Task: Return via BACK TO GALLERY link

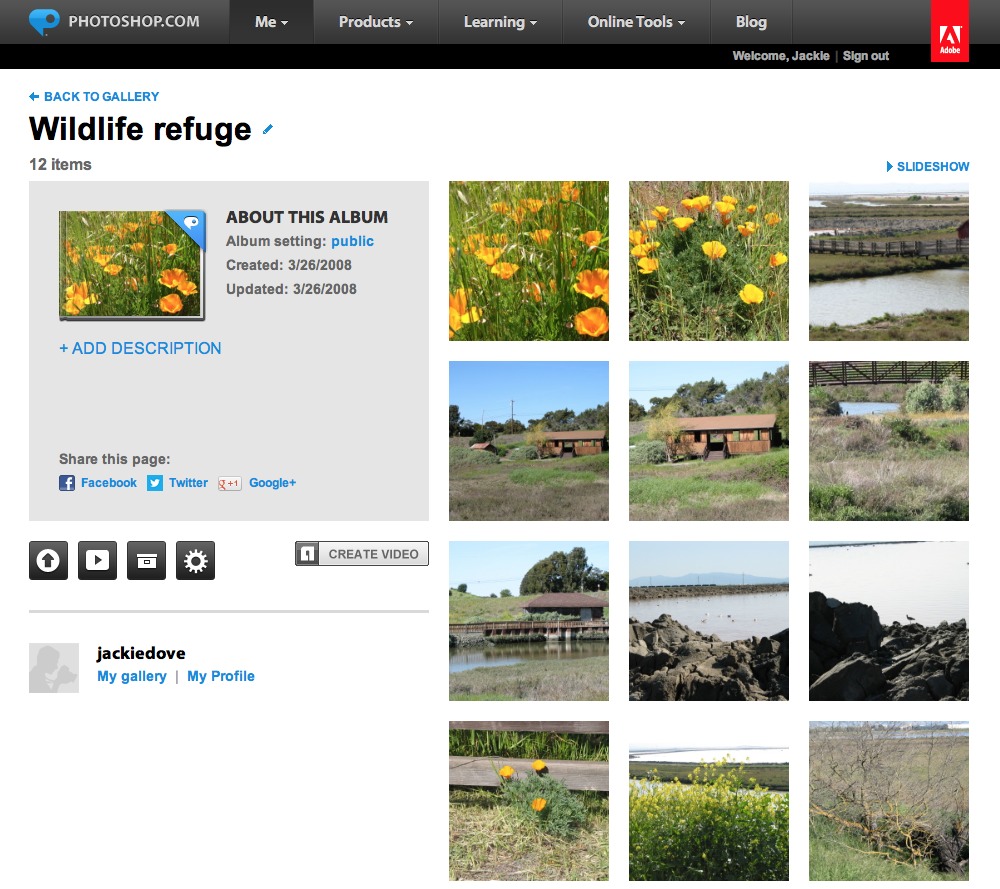Action: coord(101,96)
